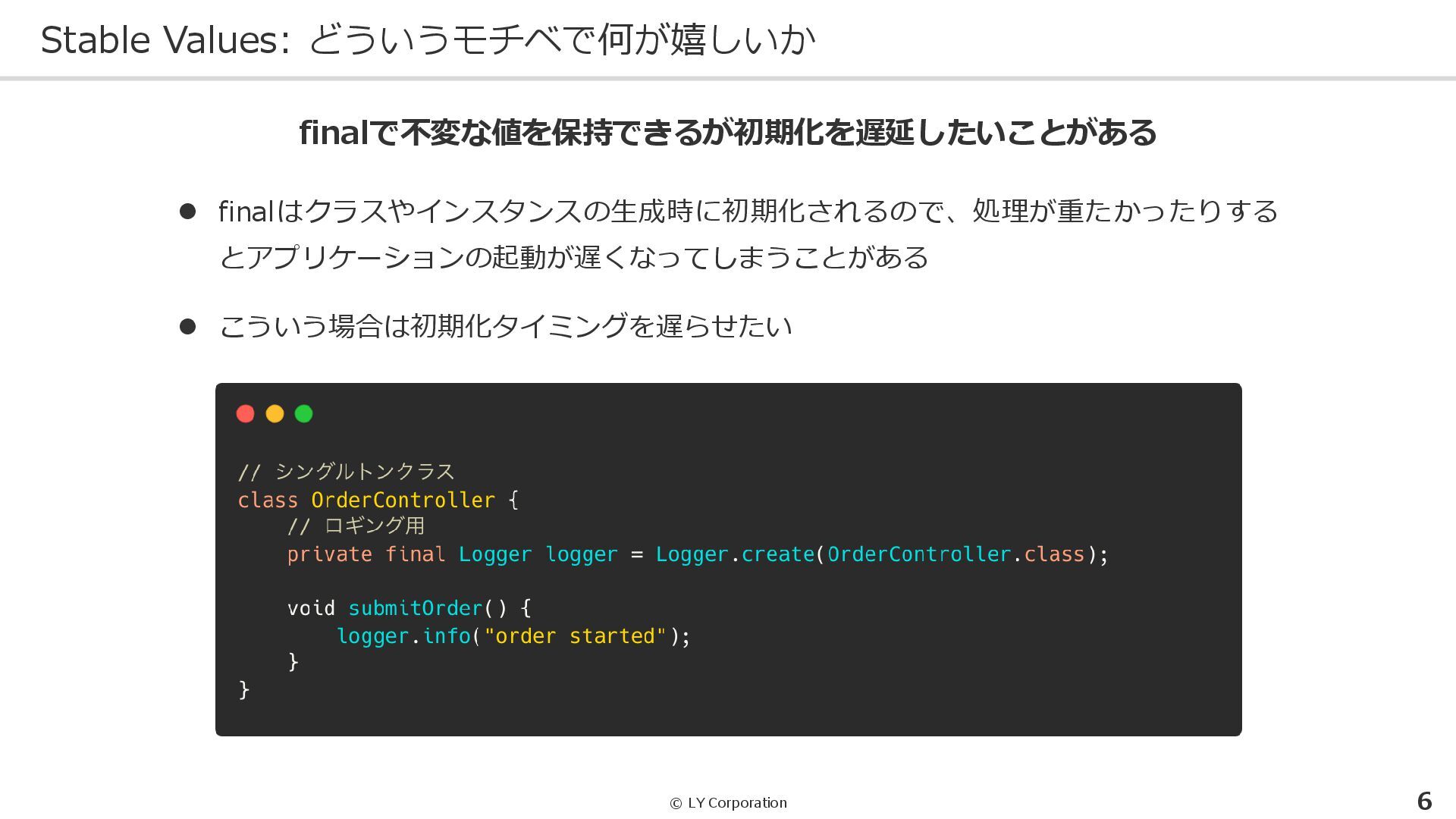
Task: Click the comment 'ロギング用' in code
Action: pyautogui.click(x=374, y=526)
